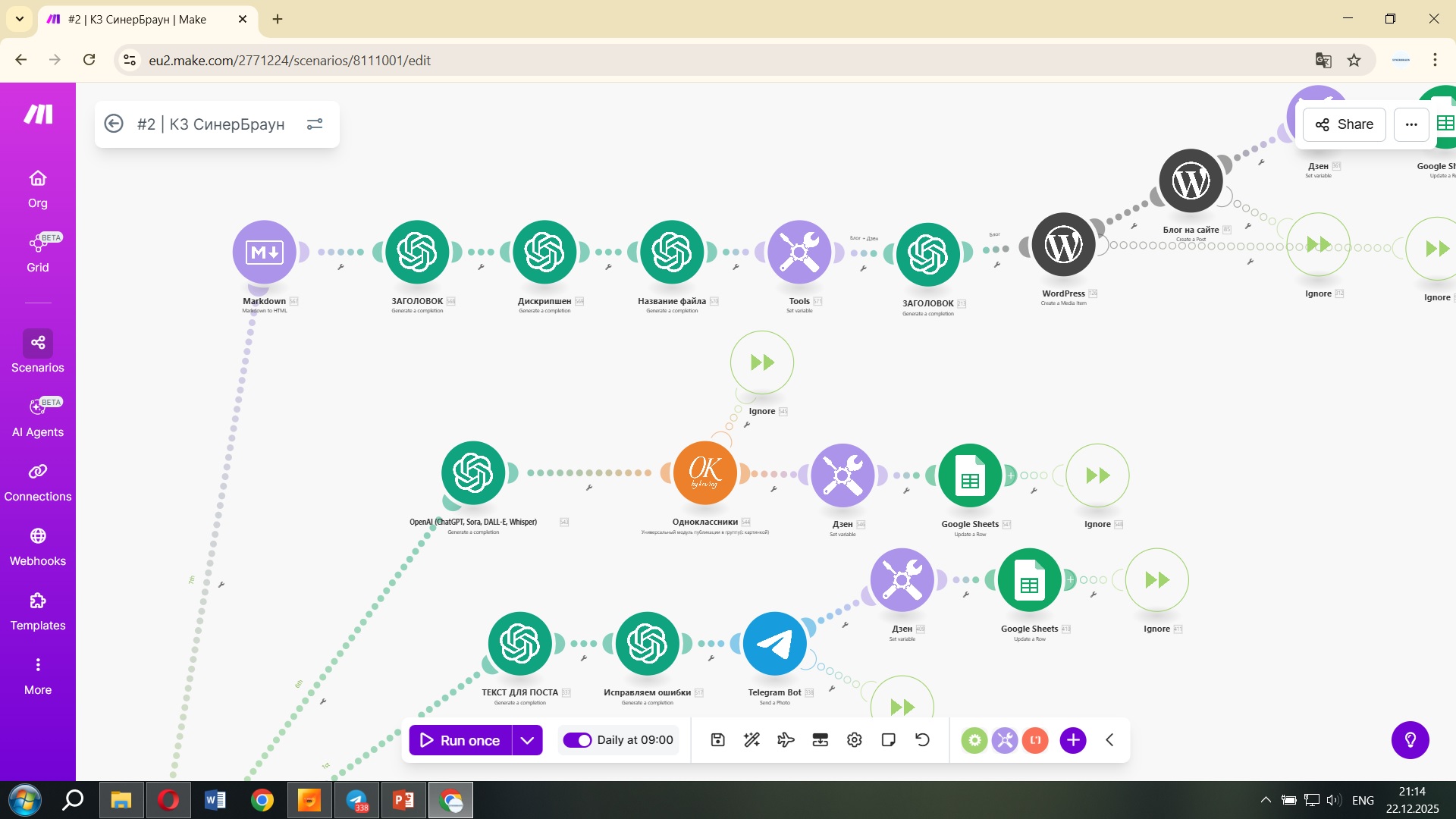Open scenario settings sliders icon beside title
This screenshot has height=819, width=1456.
[x=315, y=124]
